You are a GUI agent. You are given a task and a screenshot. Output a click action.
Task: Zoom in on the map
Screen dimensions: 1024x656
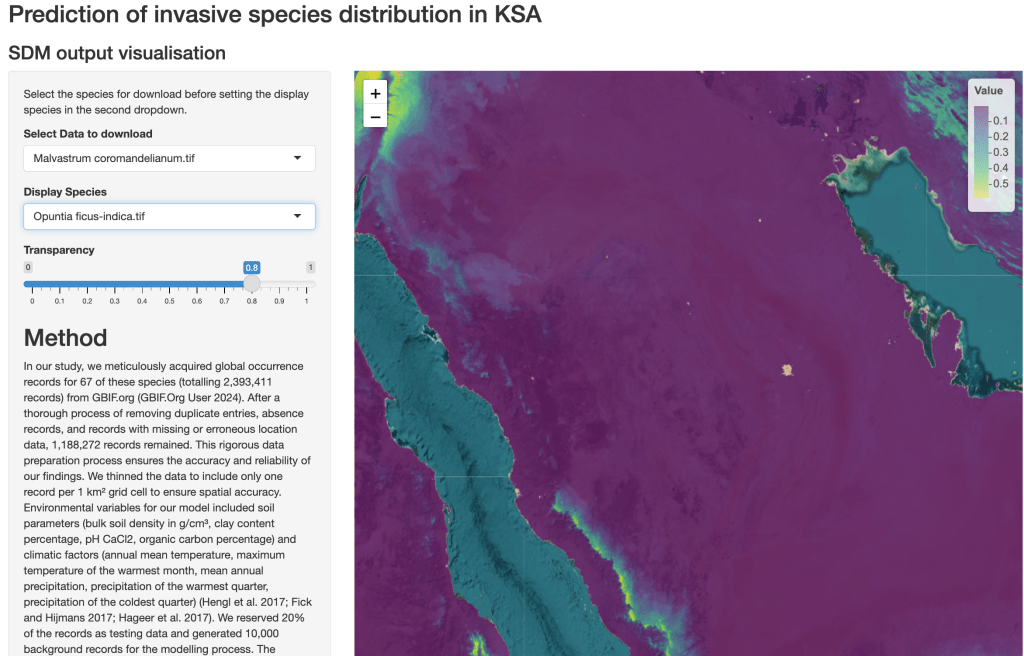pos(375,93)
